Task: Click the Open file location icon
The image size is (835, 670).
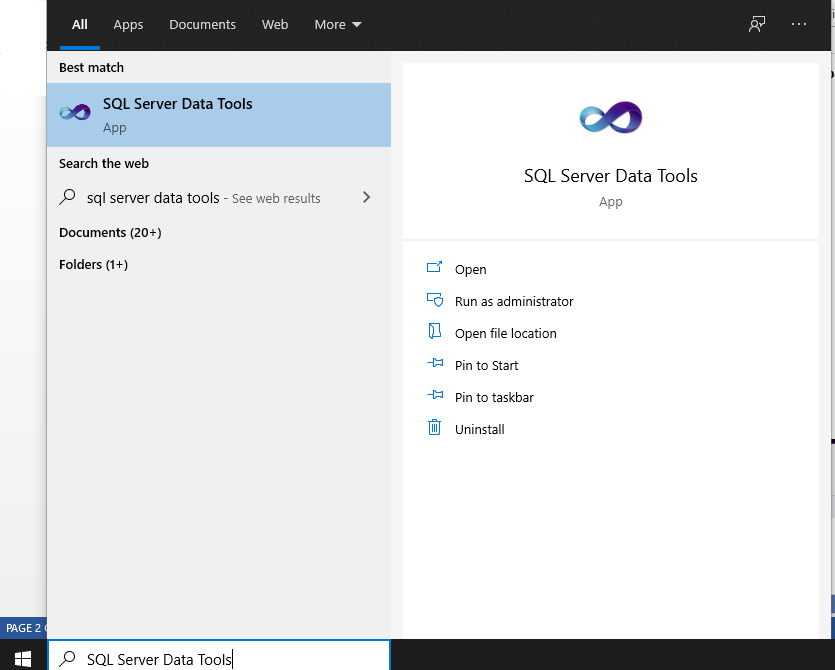Action: 435,333
